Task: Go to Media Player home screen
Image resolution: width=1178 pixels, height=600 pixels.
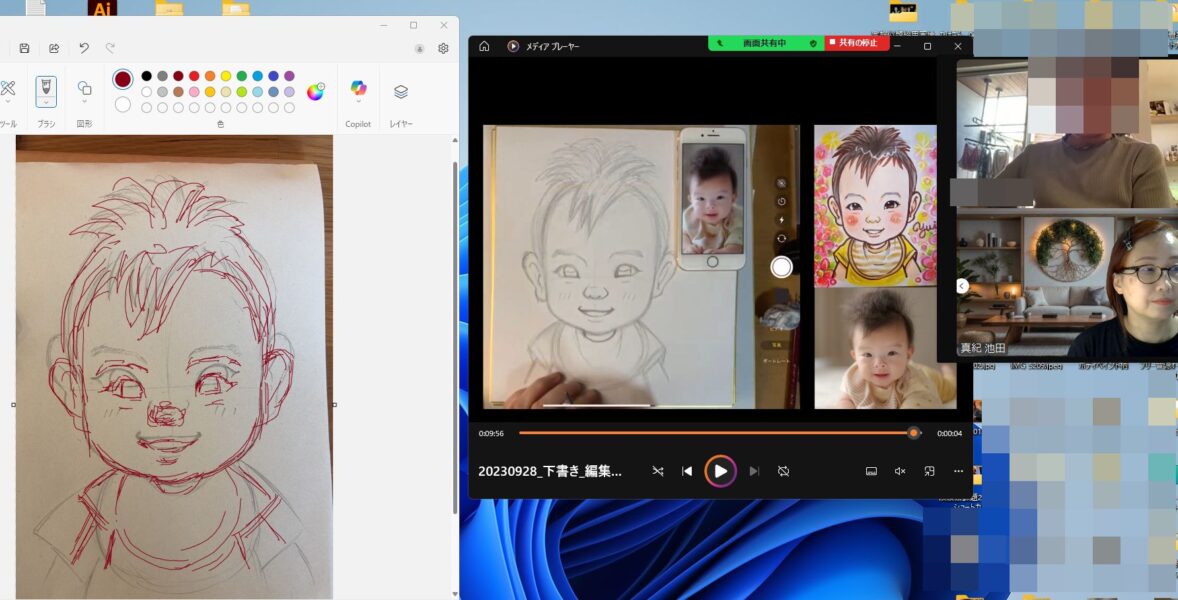Action: tap(484, 45)
